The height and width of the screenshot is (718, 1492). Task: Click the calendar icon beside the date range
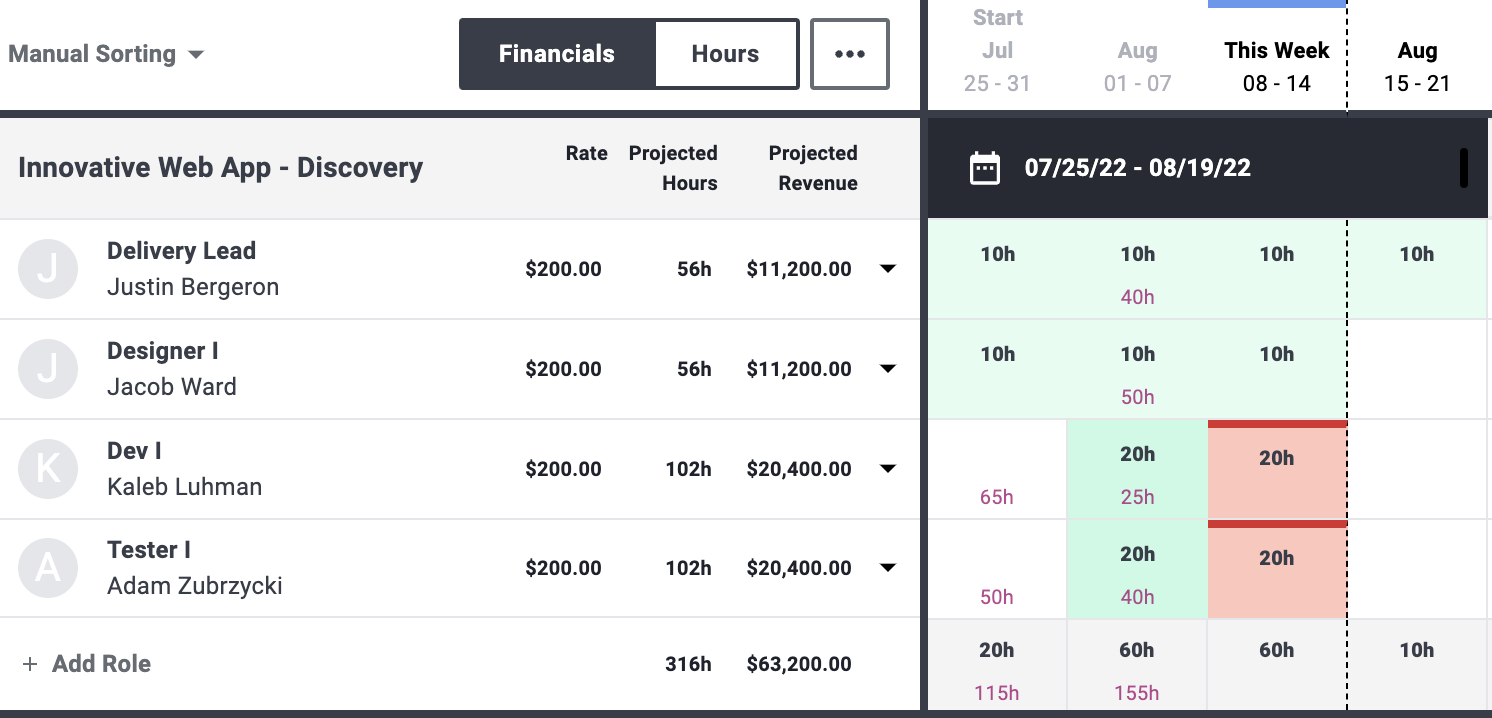[985, 168]
